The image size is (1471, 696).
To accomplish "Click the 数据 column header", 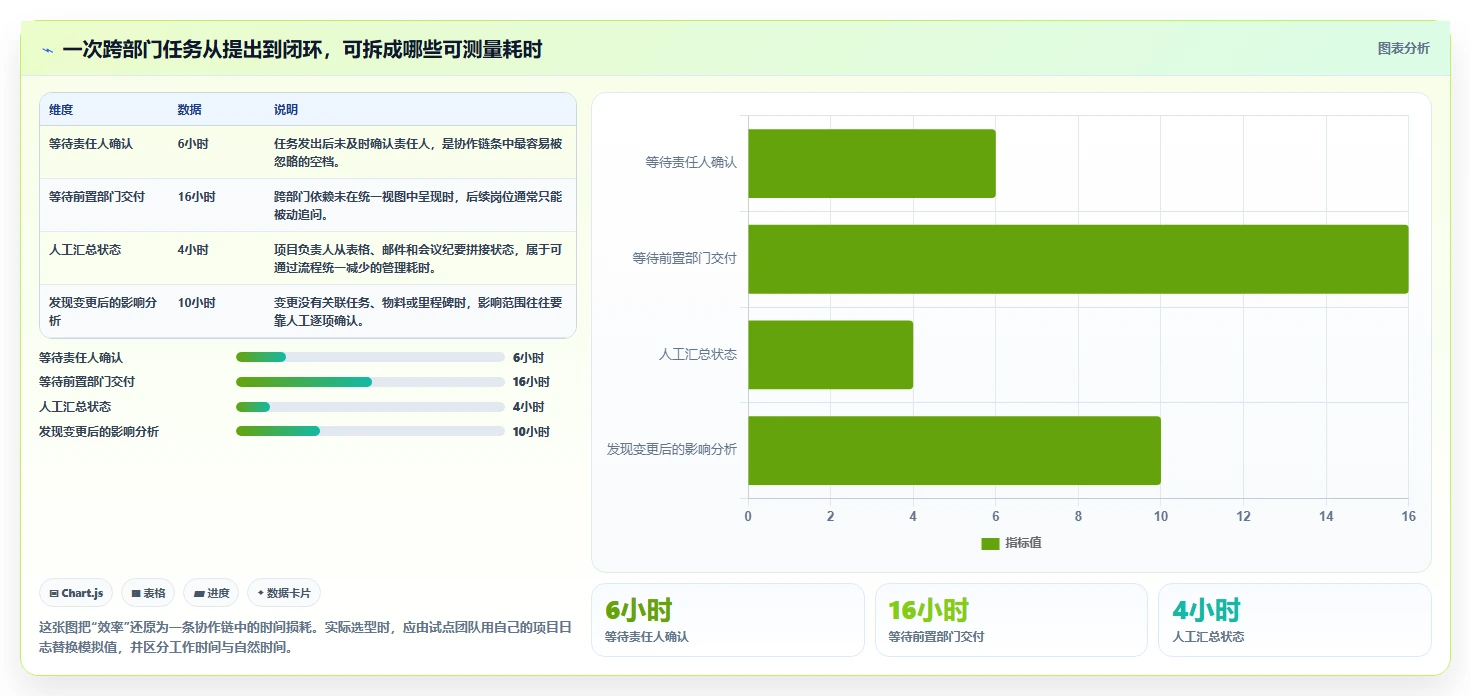I will pos(190,110).
